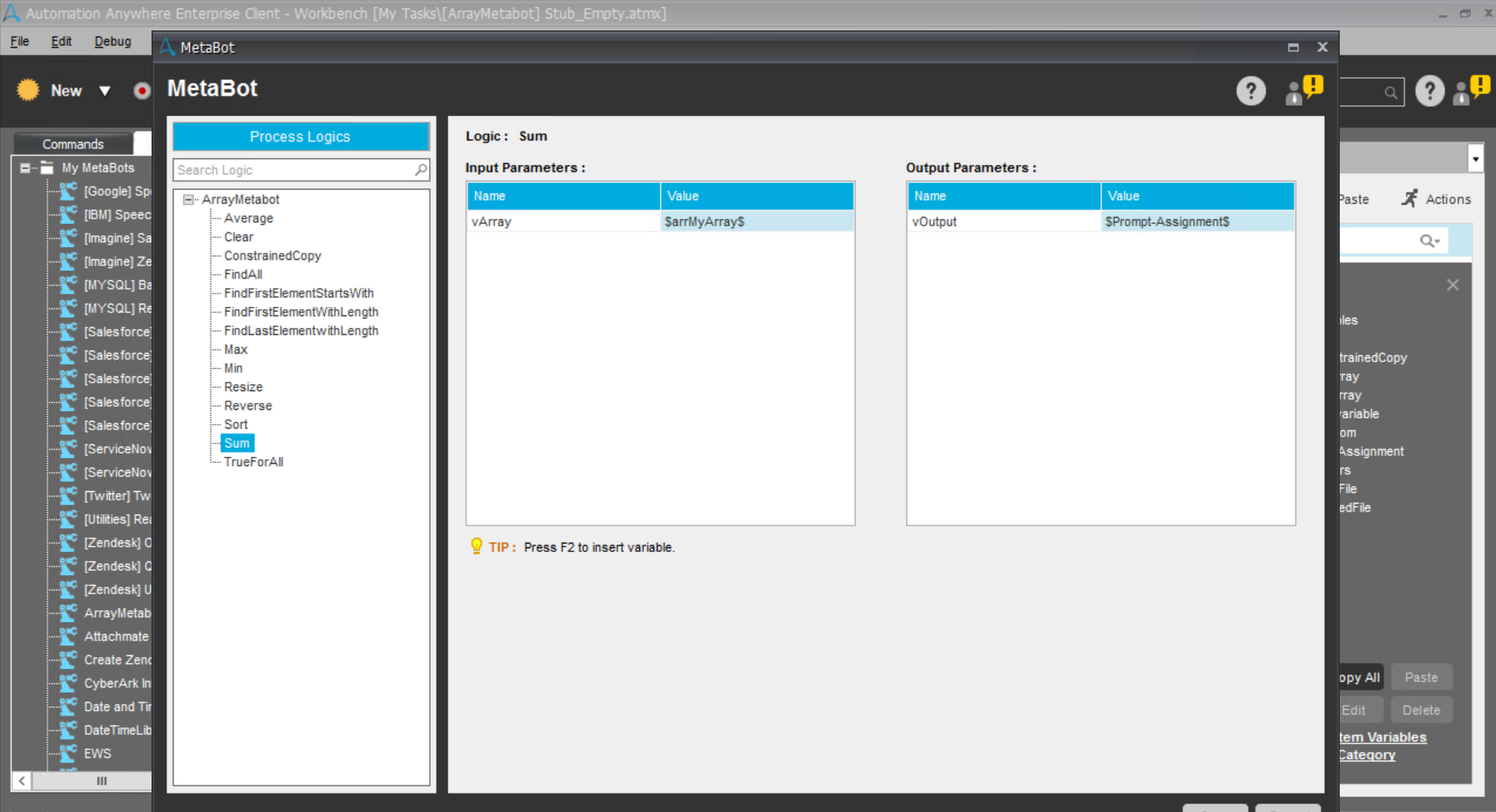This screenshot has height=812, width=1496.
Task: Collapse the ArrayMetabot tree node
Action: pos(188,200)
